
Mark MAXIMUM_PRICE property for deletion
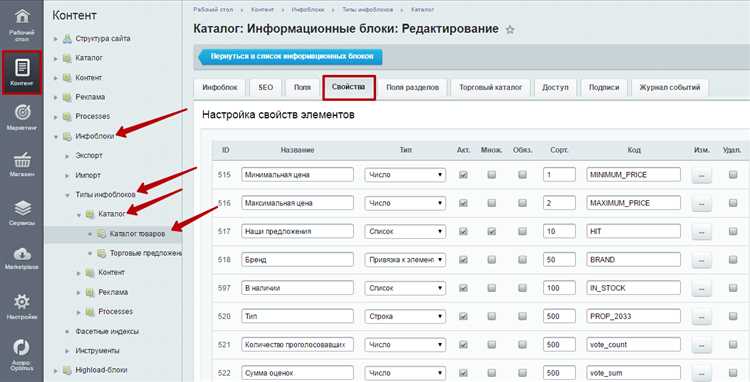click(x=733, y=203)
